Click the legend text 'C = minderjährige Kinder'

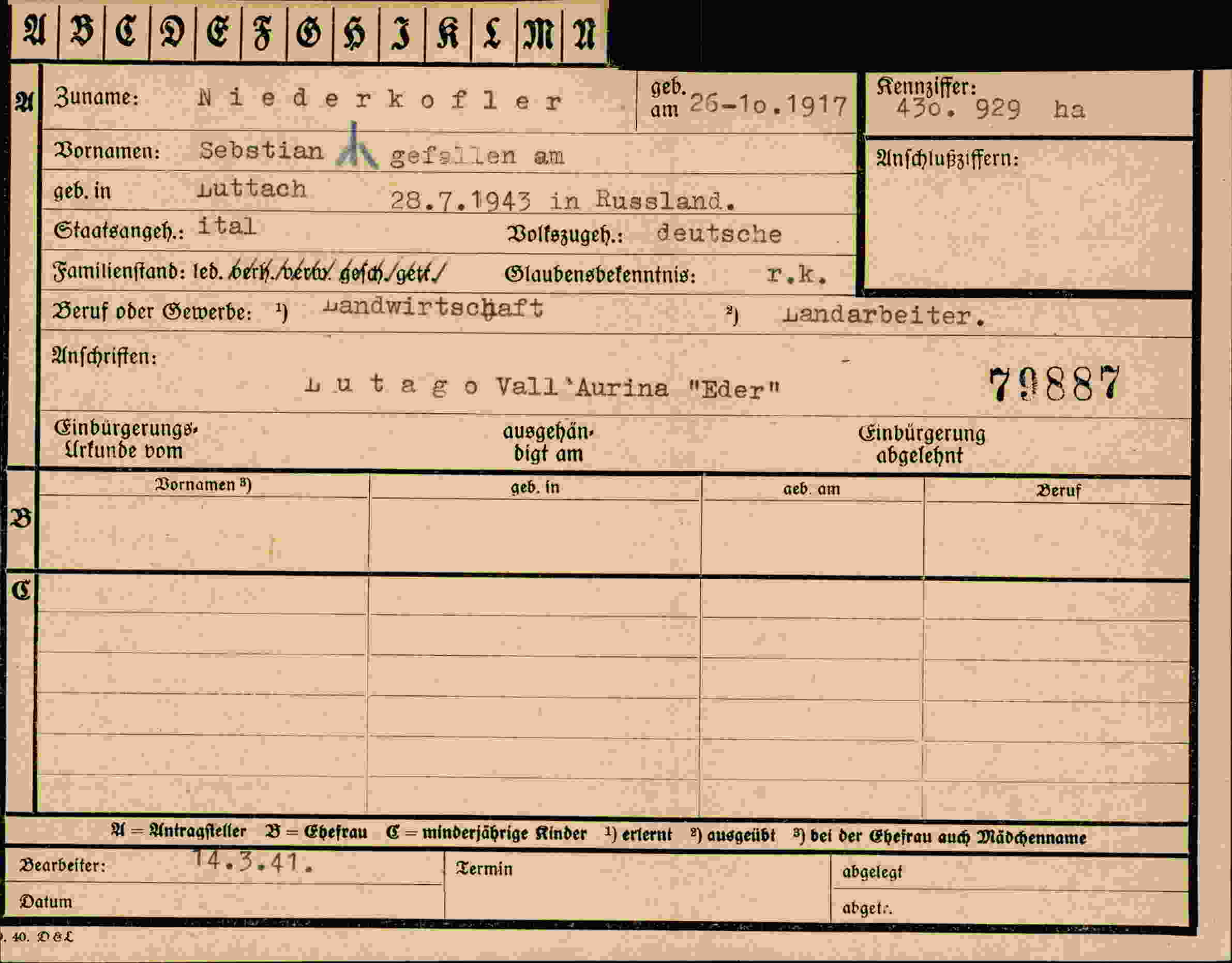pyautogui.click(x=486, y=833)
